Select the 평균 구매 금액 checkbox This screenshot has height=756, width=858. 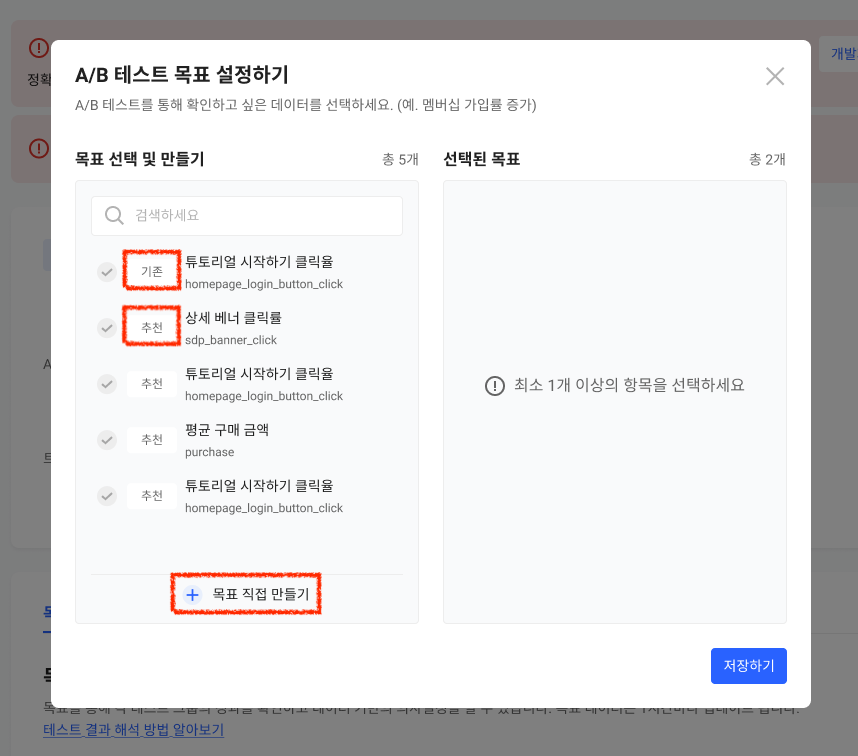click(x=107, y=440)
